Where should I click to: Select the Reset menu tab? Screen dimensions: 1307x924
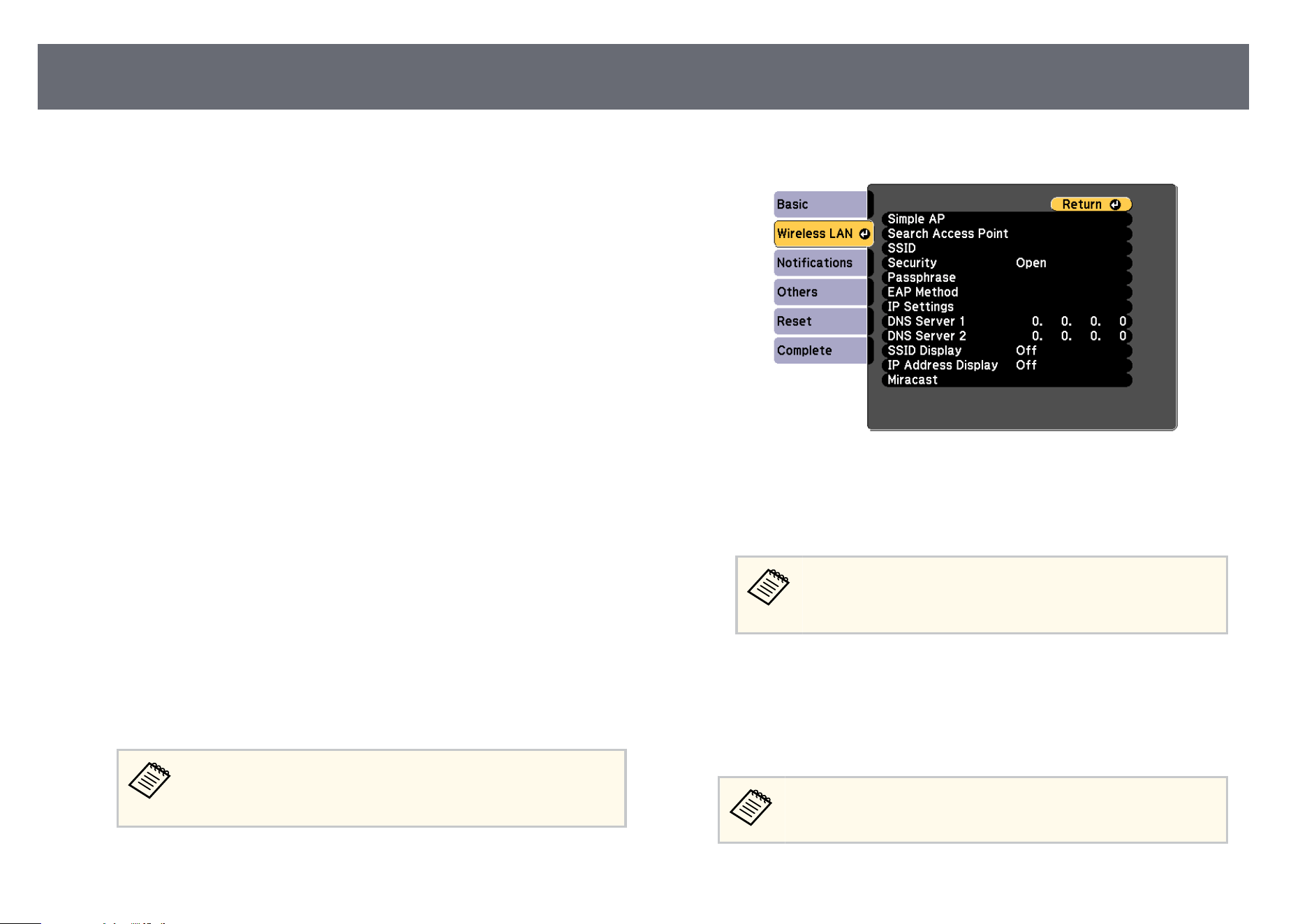point(820,322)
